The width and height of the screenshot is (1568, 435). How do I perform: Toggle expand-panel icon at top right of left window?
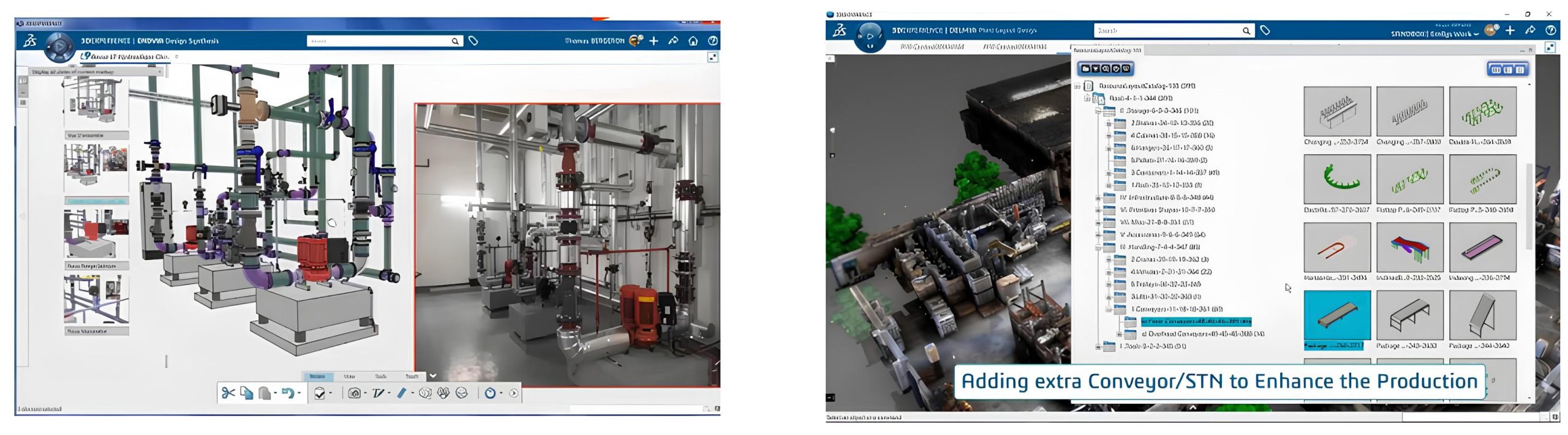point(712,58)
